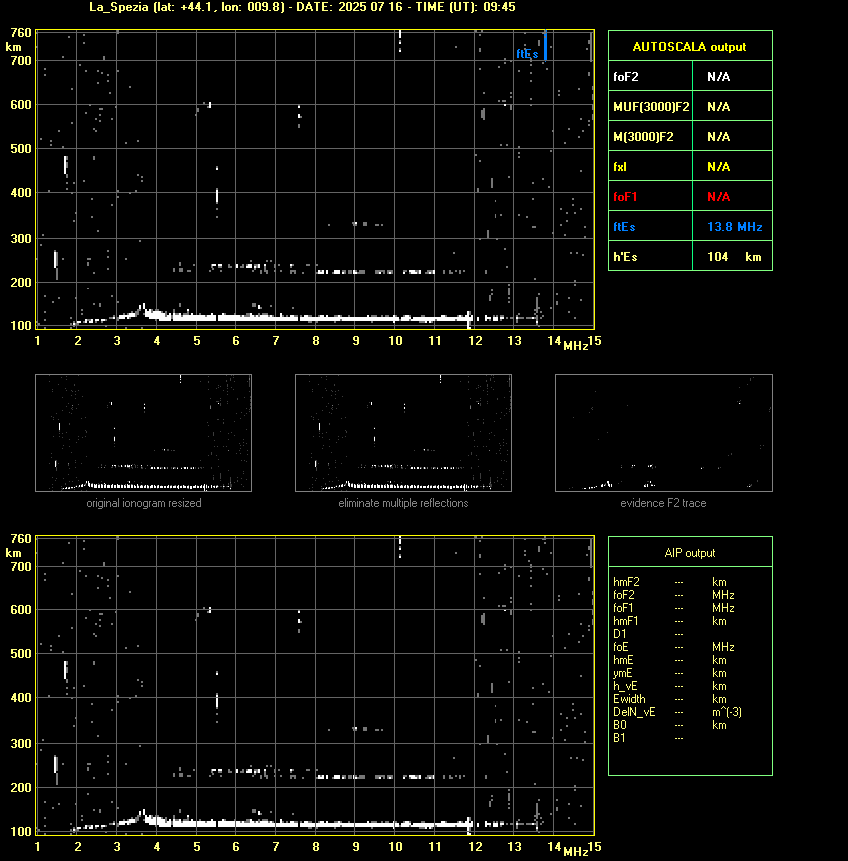Select 'Ewidth' in AIP output list
Image resolution: width=848 pixels, height=861 pixels.
(x=629, y=699)
